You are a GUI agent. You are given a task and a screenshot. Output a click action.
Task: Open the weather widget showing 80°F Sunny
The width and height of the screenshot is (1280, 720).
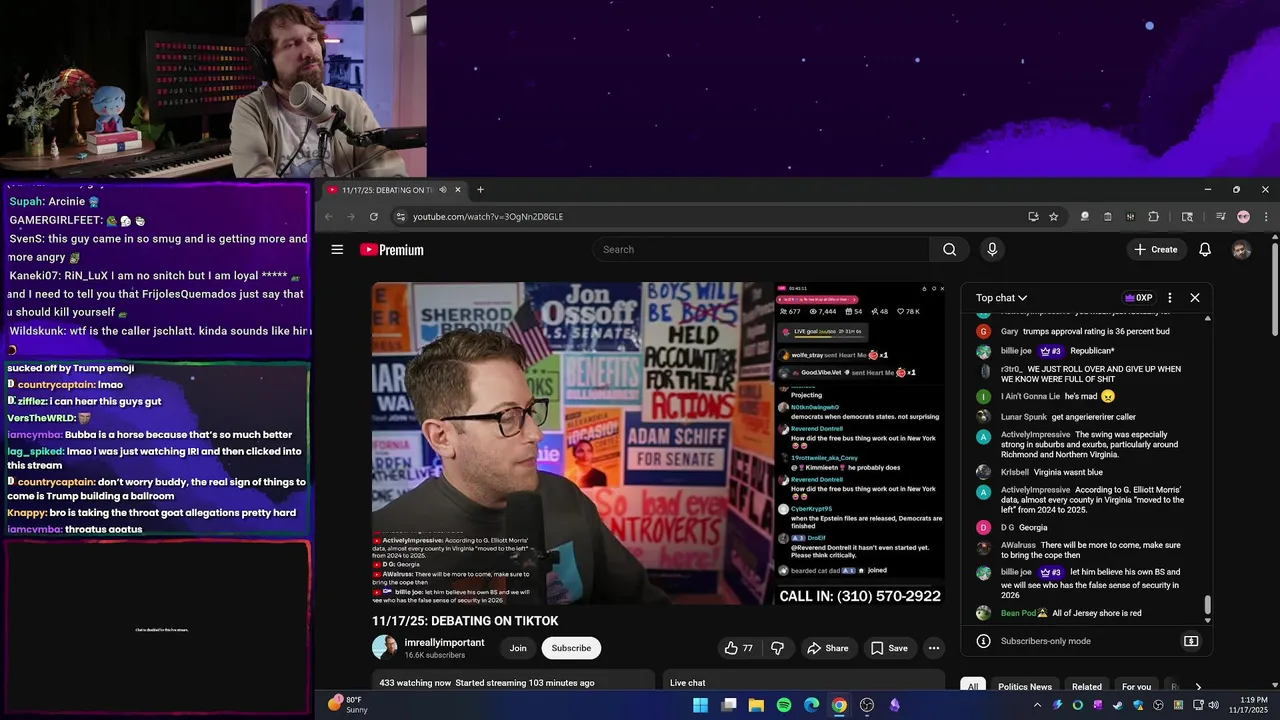point(347,705)
